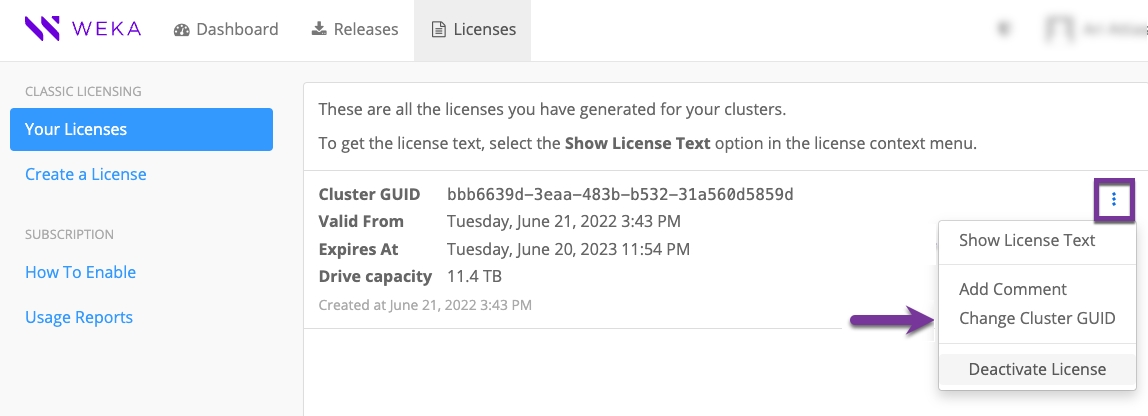This screenshot has width=1148, height=416.
Task: Go to Usage Reports
Action: tap(79, 317)
